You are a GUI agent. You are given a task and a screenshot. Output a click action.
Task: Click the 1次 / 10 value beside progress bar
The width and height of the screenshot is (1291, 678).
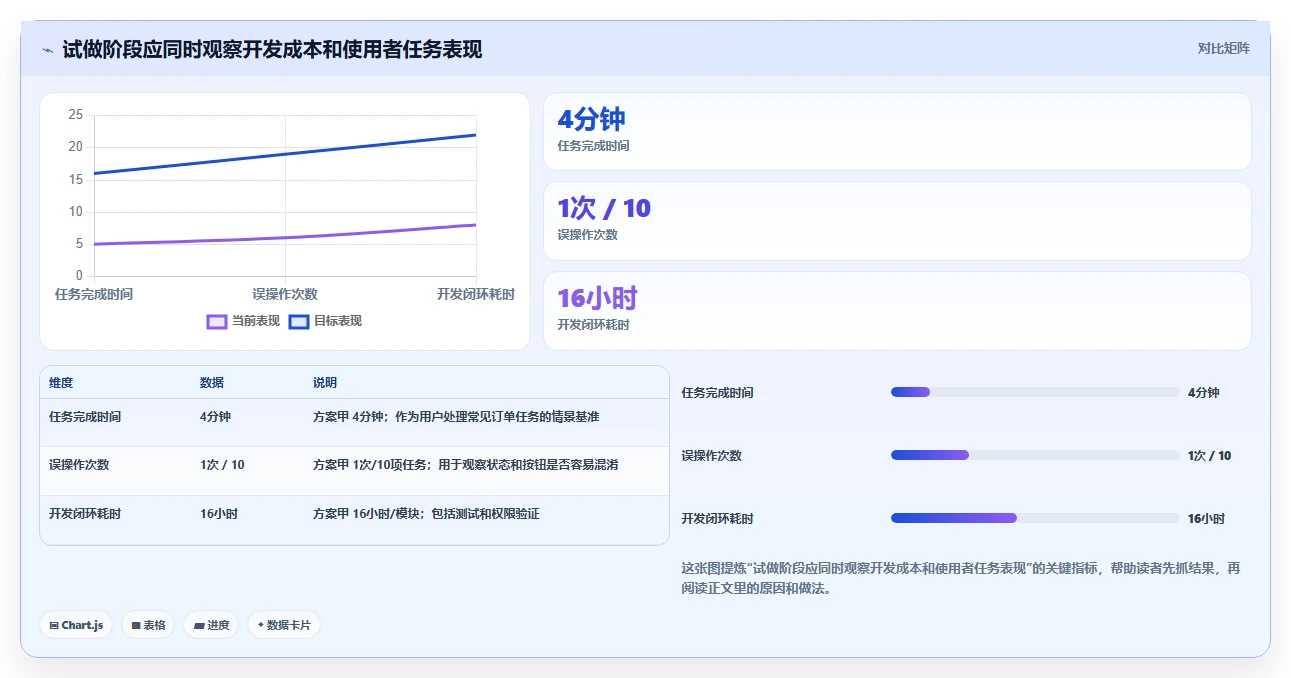tap(1210, 455)
